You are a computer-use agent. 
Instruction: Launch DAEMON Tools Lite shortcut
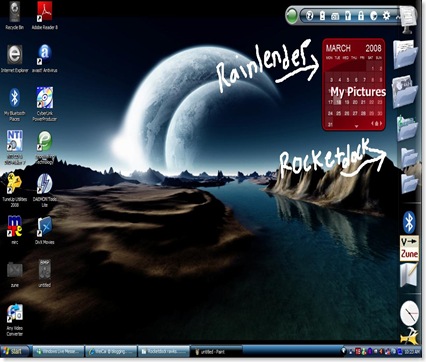point(45,190)
